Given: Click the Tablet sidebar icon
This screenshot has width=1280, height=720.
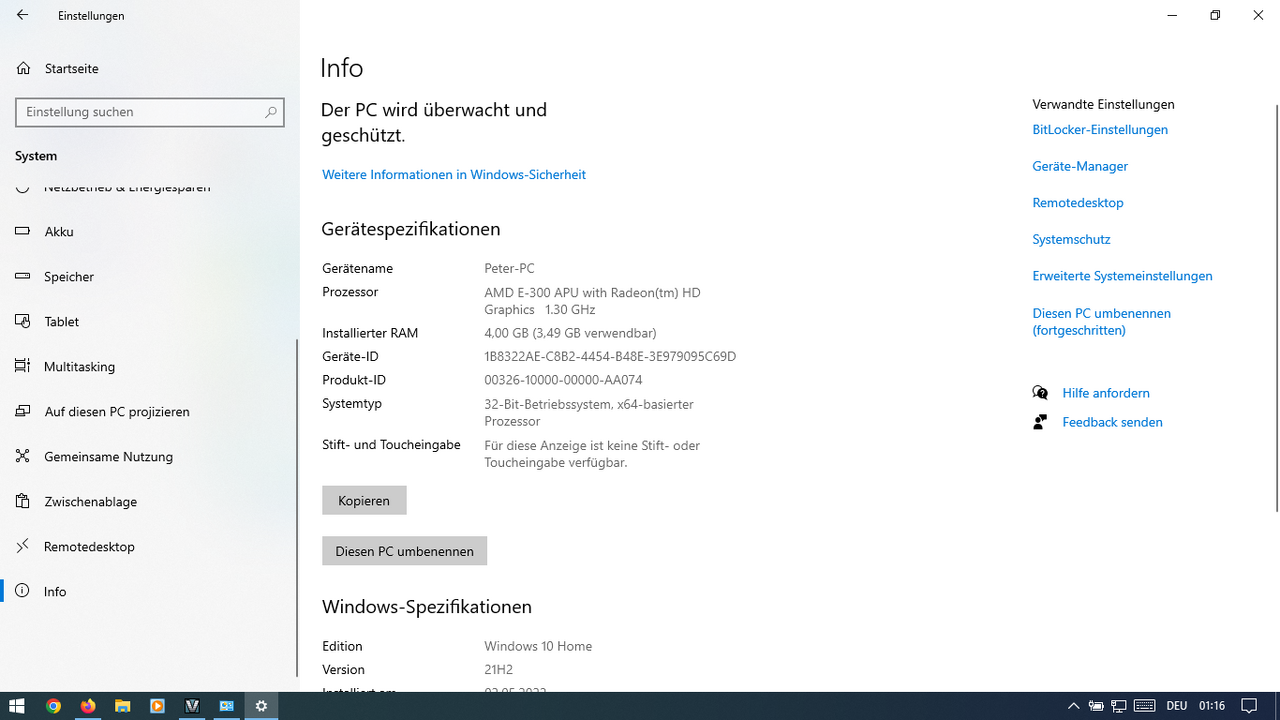Looking at the screenshot, I should 23,321.
